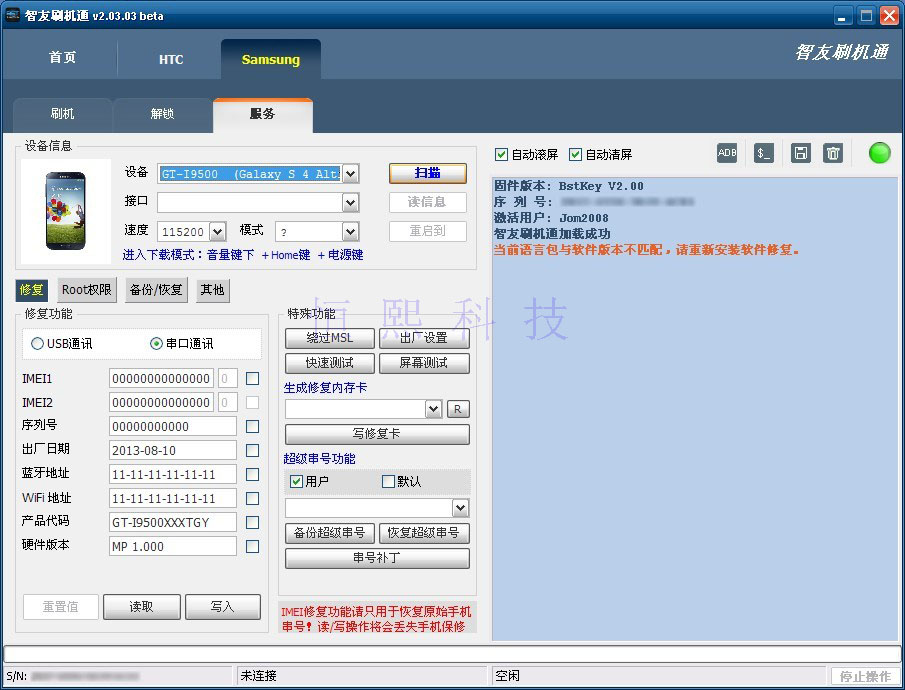The height and width of the screenshot is (690, 905).
Task: Select the 修复 section tab
Action: tap(31, 290)
